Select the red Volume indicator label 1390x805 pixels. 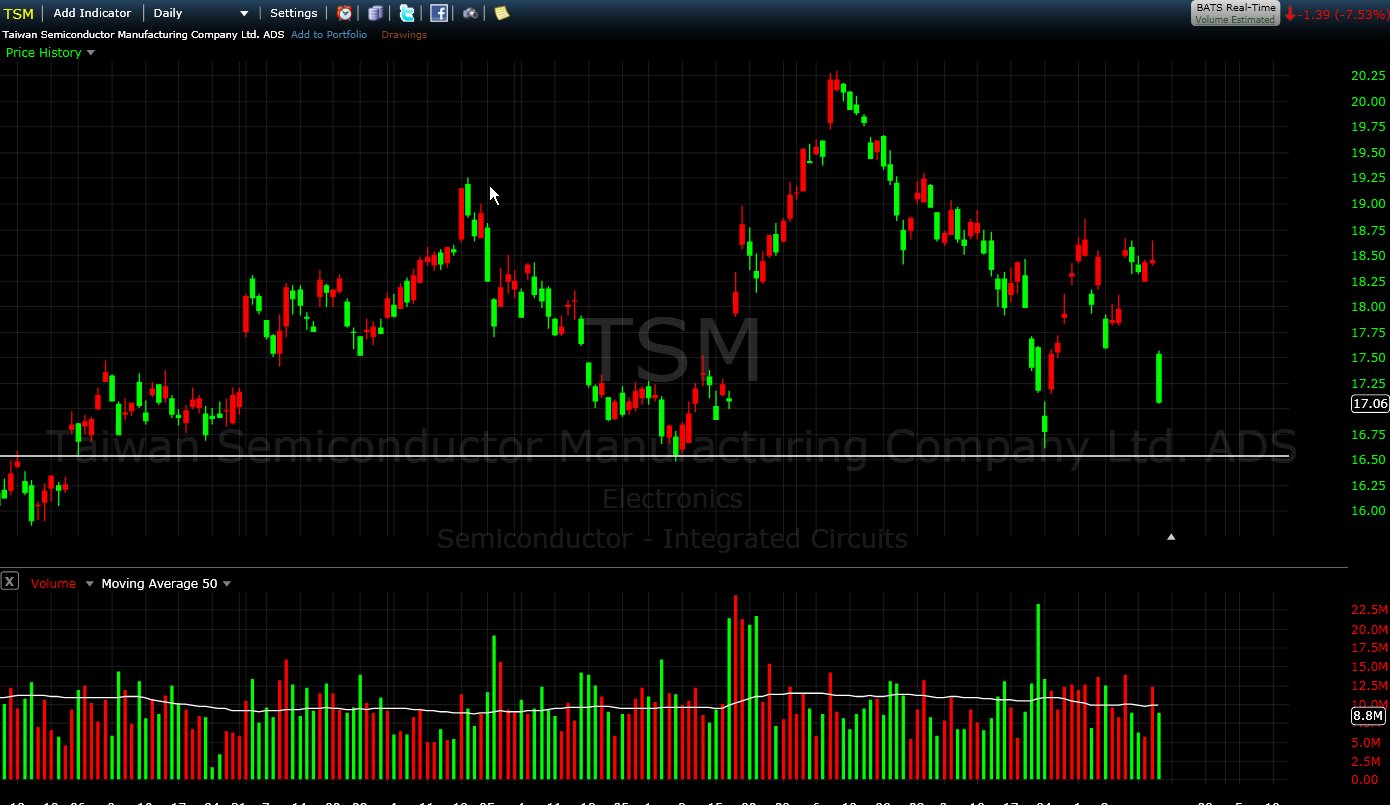pos(53,583)
